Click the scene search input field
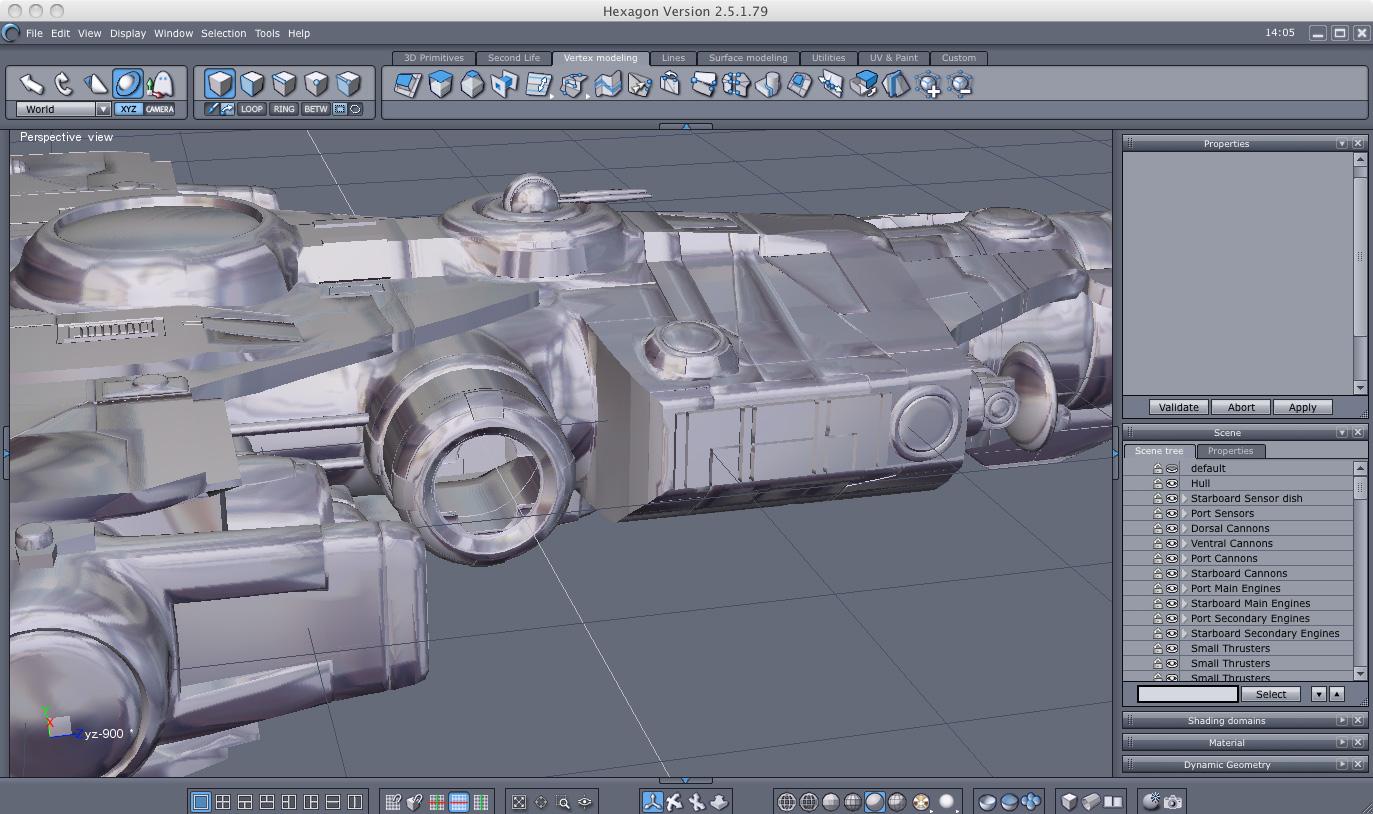This screenshot has width=1373, height=814. point(1187,694)
